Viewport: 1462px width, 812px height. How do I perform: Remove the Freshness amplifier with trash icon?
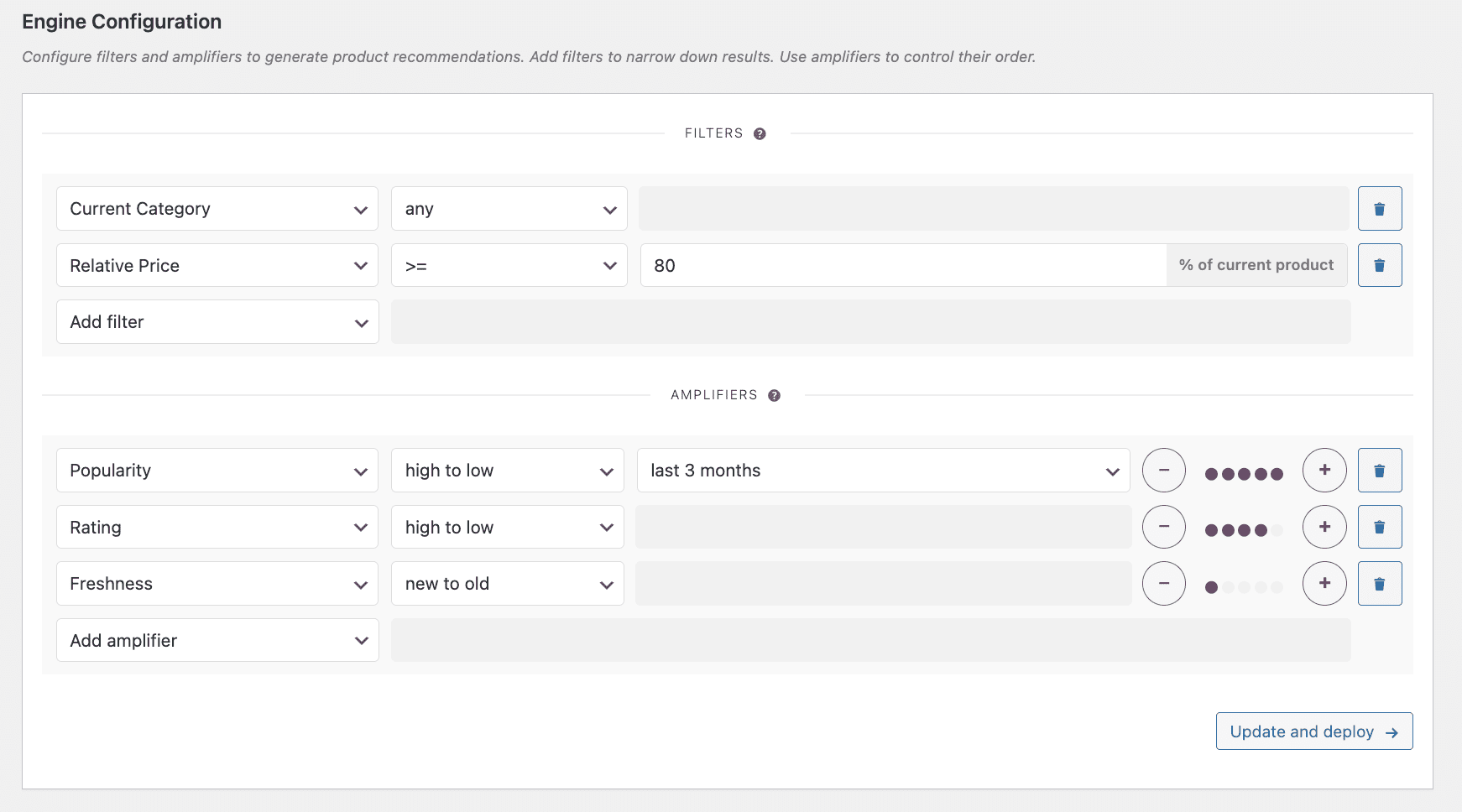[1380, 584]
